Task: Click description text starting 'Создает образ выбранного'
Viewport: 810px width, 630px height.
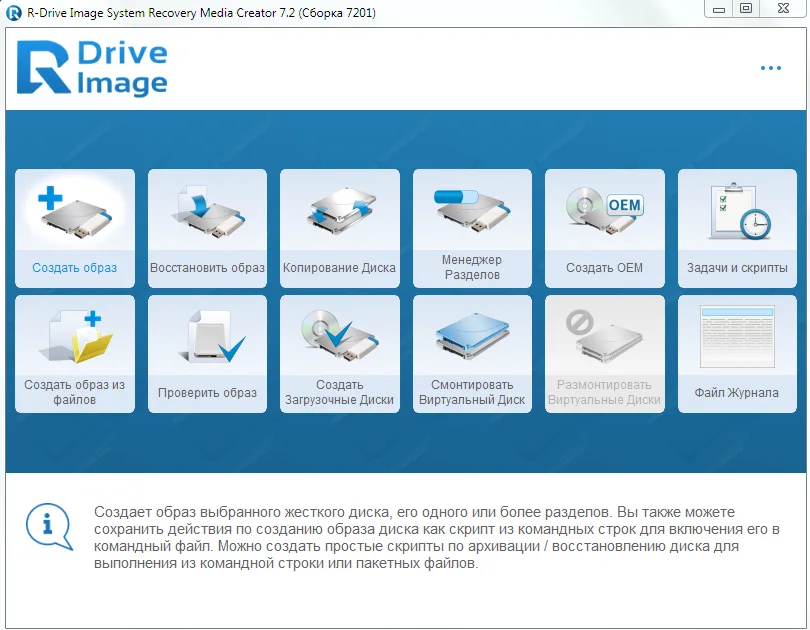Action: tap(437, 538)
